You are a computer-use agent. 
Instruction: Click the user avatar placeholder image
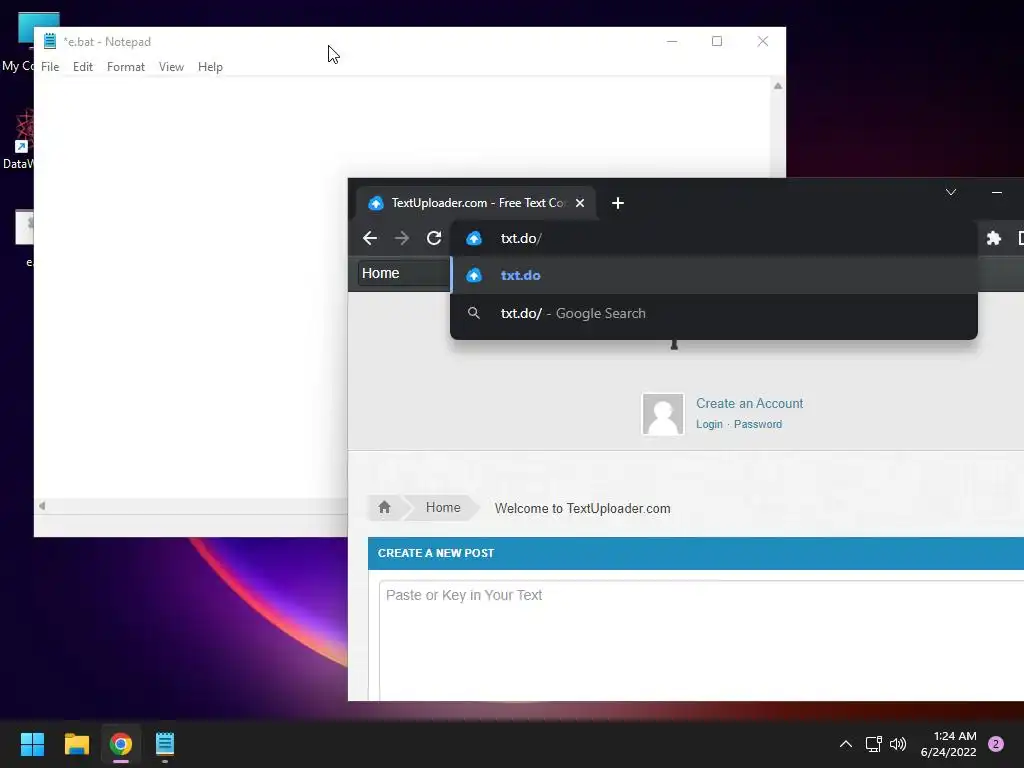click(663, 414)
